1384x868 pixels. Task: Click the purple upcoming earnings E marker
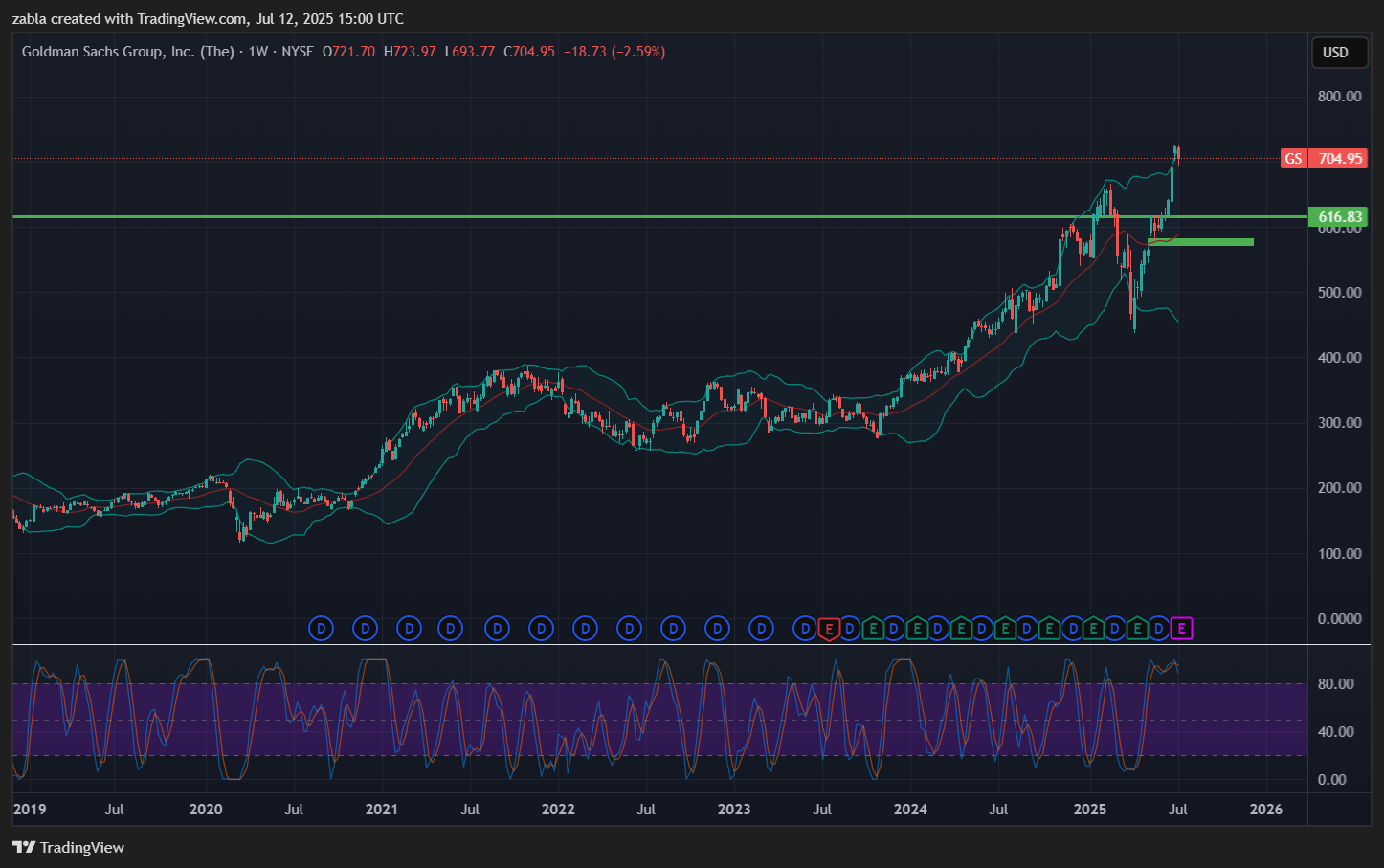tap(1182, 629)
